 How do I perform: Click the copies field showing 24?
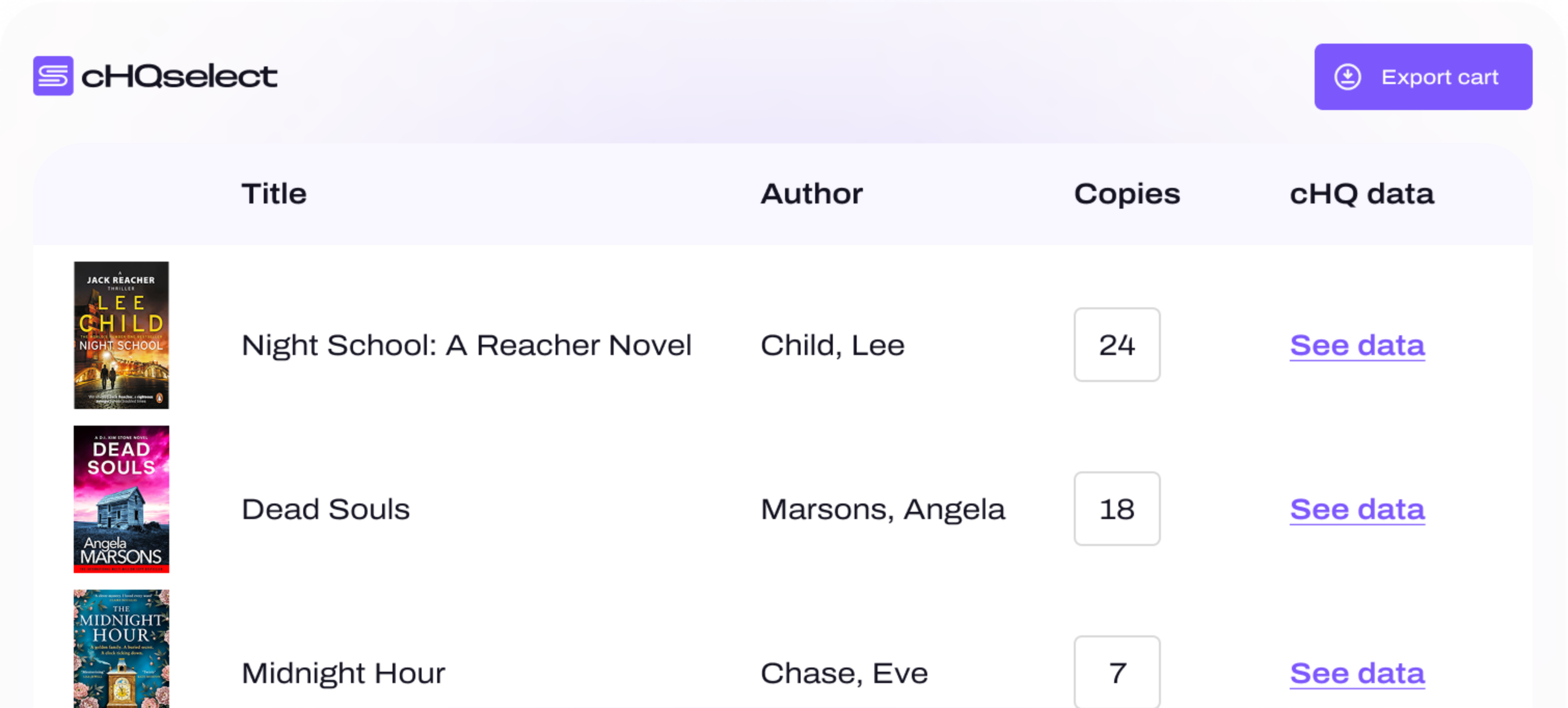(1116, 345)
